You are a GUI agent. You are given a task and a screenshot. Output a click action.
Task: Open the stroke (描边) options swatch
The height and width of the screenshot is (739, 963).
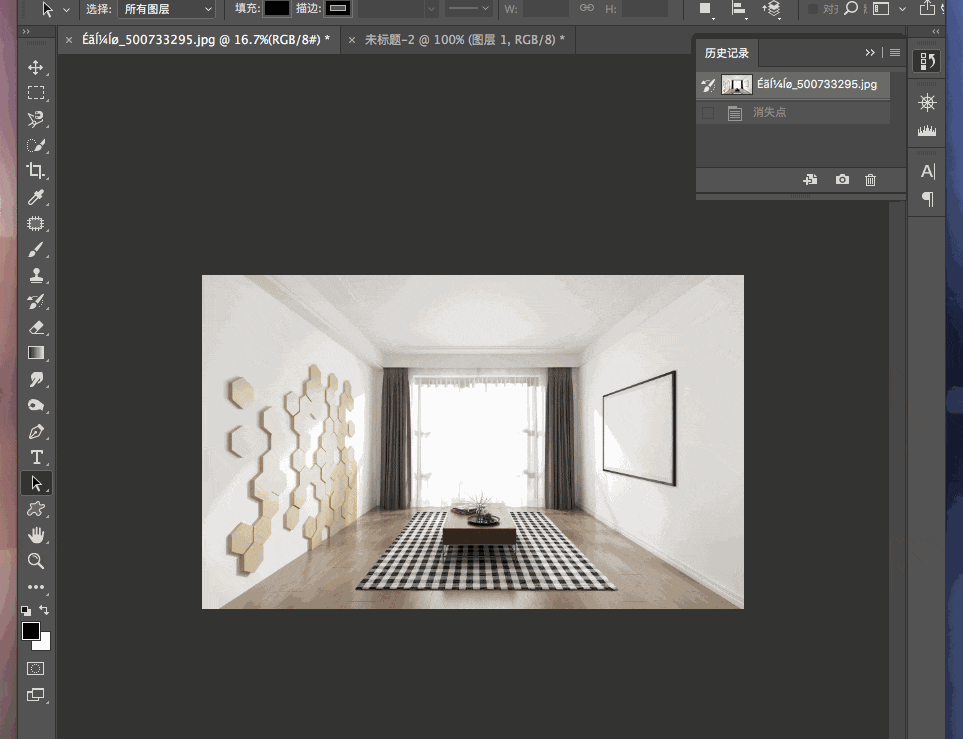[338, 9]
